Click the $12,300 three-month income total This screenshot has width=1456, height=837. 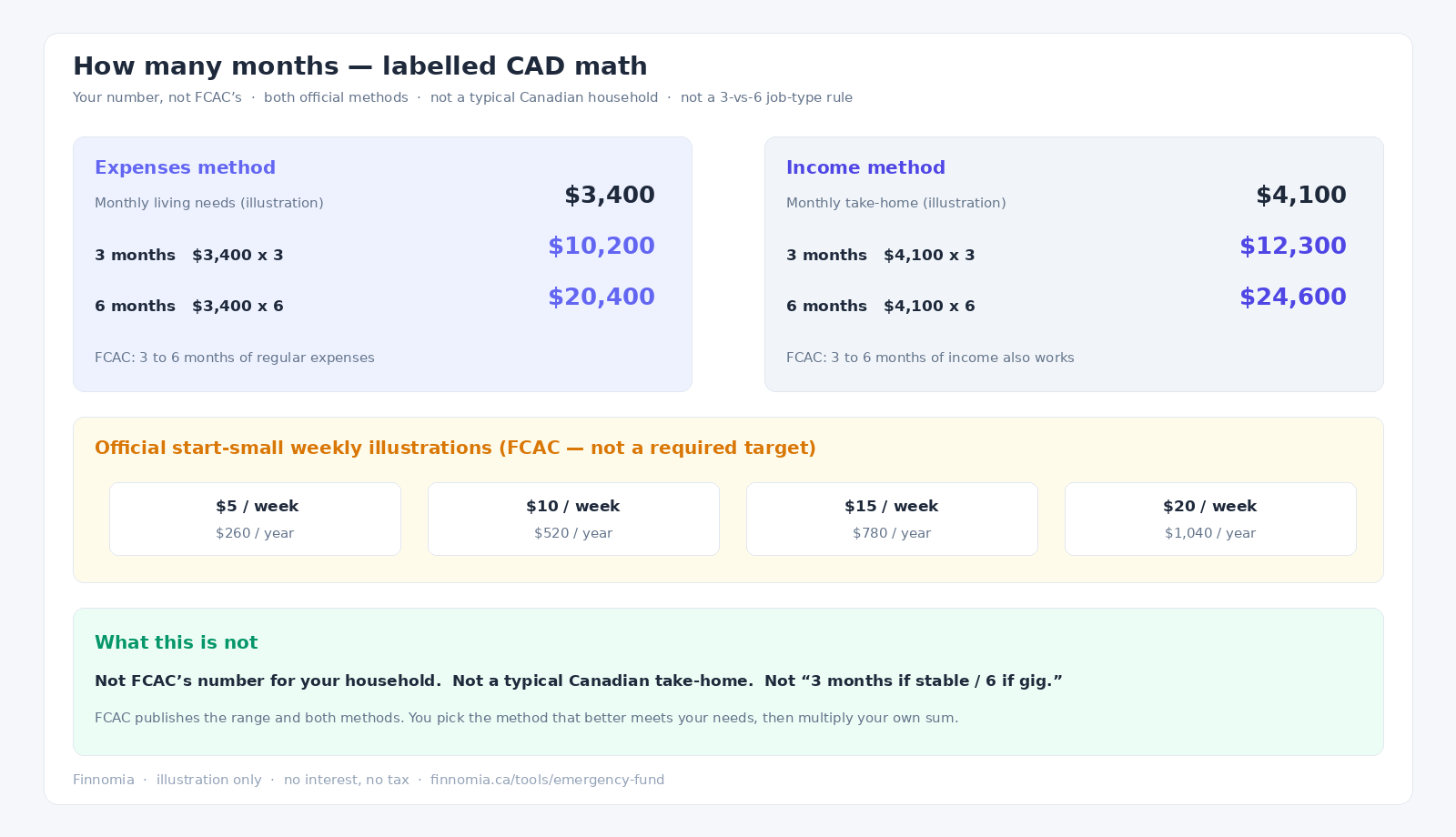click(1292, 246)
